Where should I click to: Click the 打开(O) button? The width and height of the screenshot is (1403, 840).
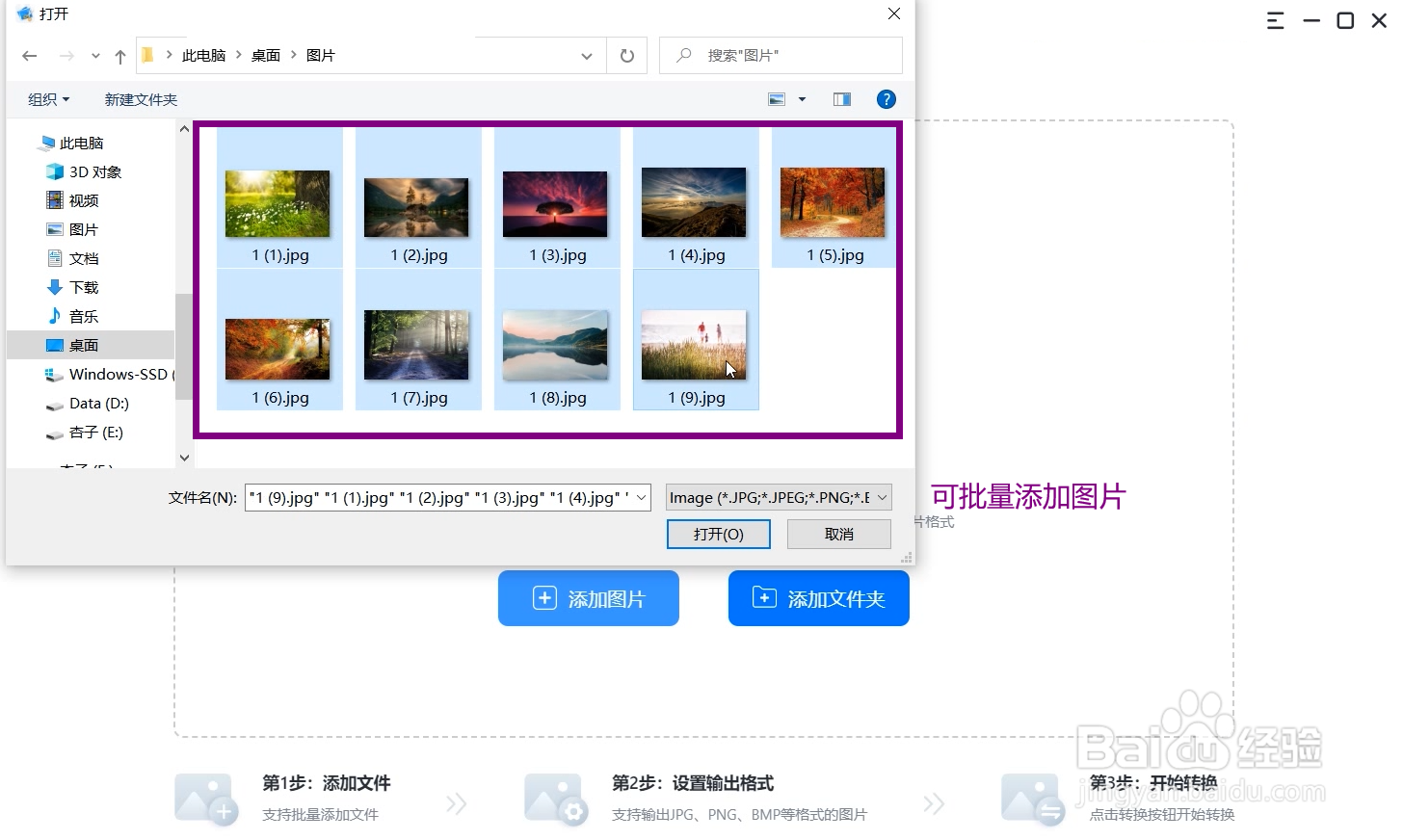point(718,534)
